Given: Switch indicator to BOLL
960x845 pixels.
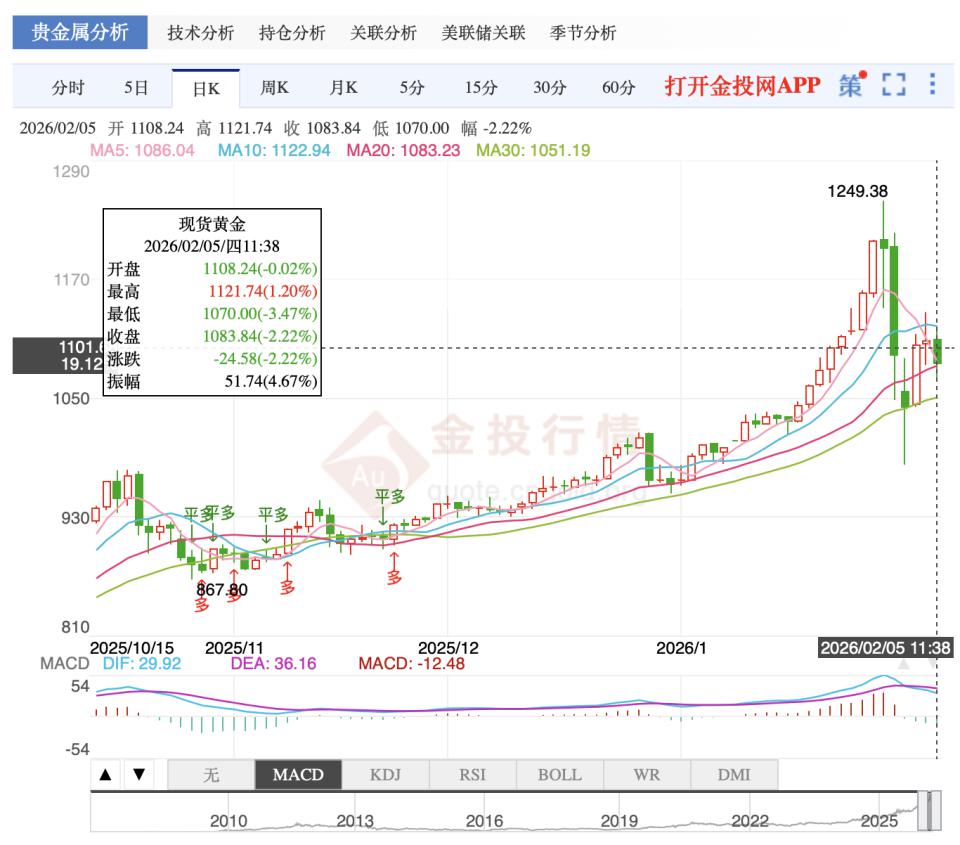Looking at the screenshot, I should [560, 775].
